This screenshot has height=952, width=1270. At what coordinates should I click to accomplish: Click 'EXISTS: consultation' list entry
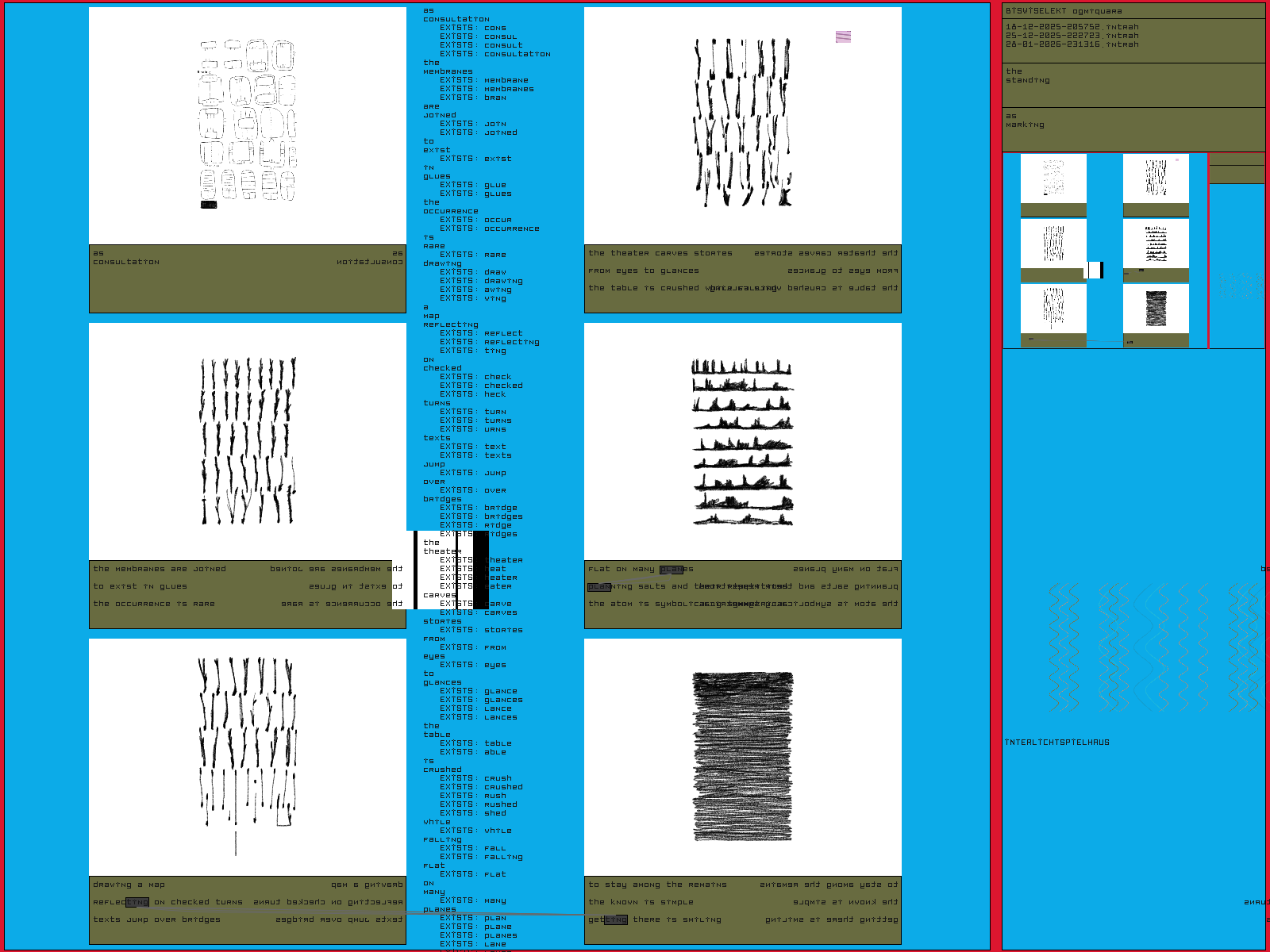(x=495, y=54)
